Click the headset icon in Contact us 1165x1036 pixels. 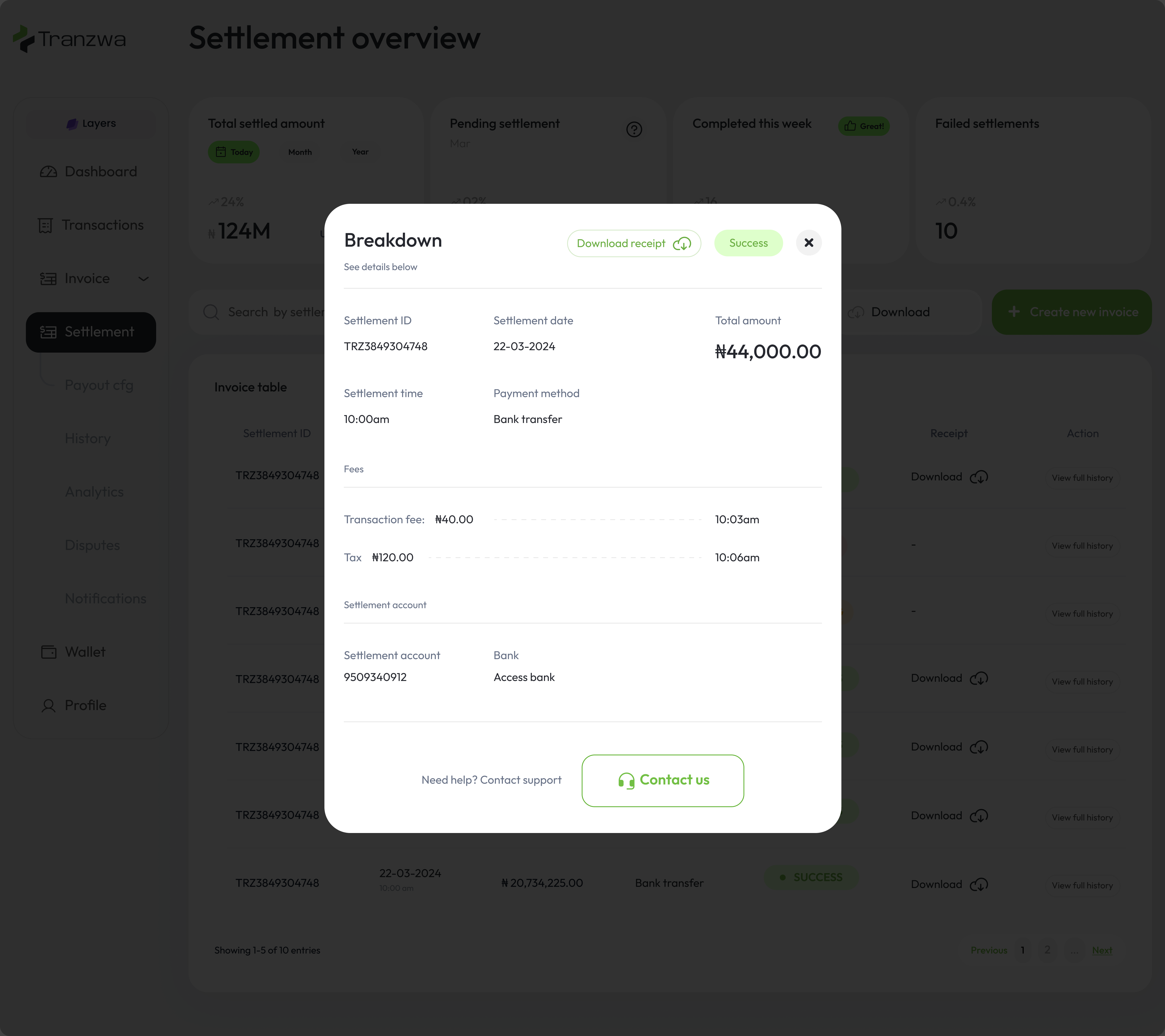click(626, 781)
